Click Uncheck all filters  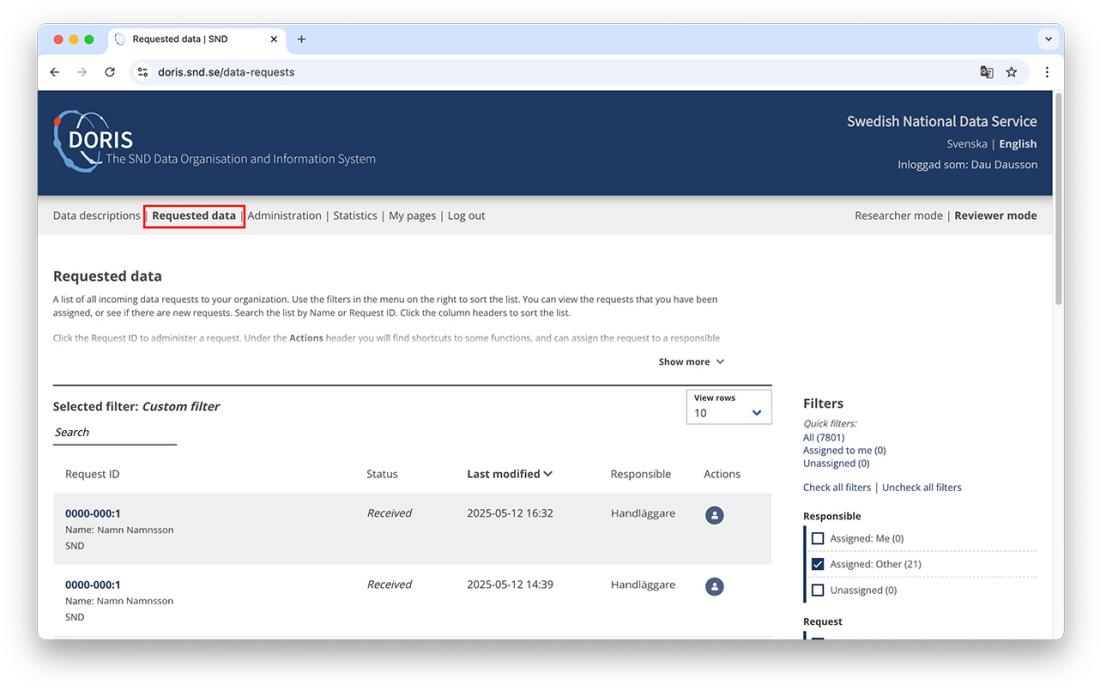coord(921,488)
